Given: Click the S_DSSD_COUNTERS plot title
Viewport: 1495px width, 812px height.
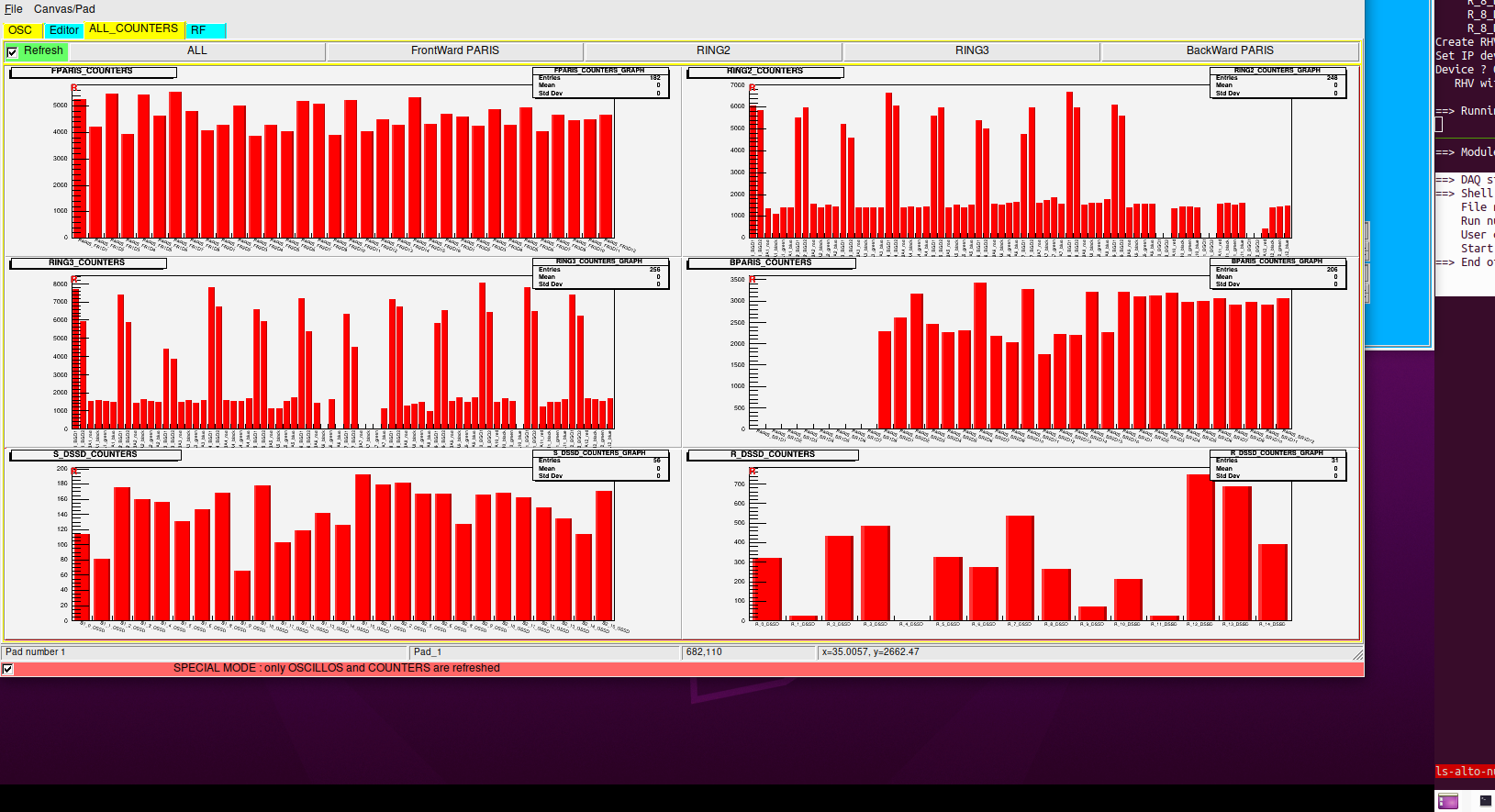Looking at the screenshot, I should [95, 455].
